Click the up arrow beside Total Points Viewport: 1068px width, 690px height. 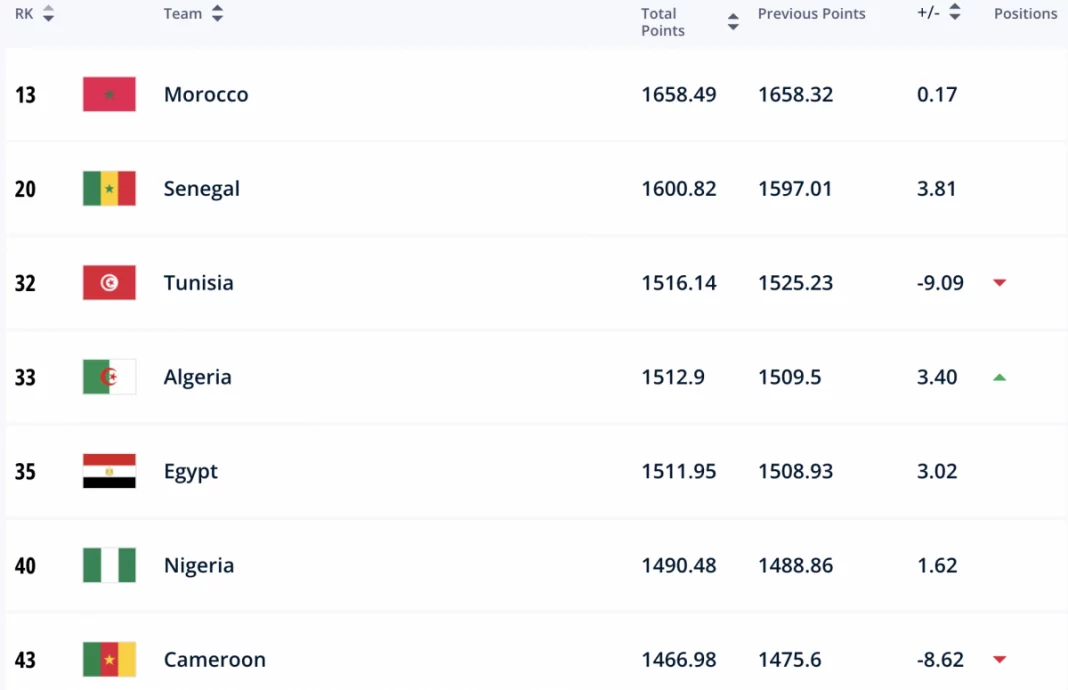pos(732,14)
